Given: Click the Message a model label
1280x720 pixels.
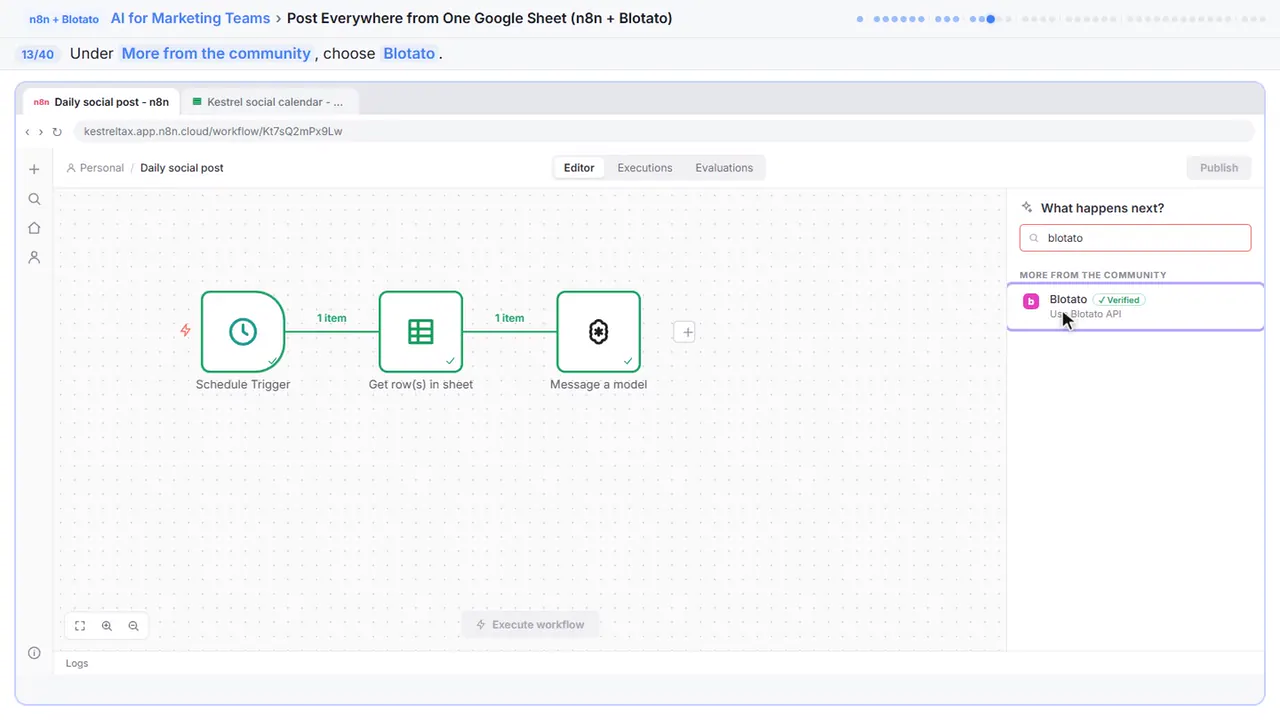Looking at the screenshot, I should click(x=598, y=385).
